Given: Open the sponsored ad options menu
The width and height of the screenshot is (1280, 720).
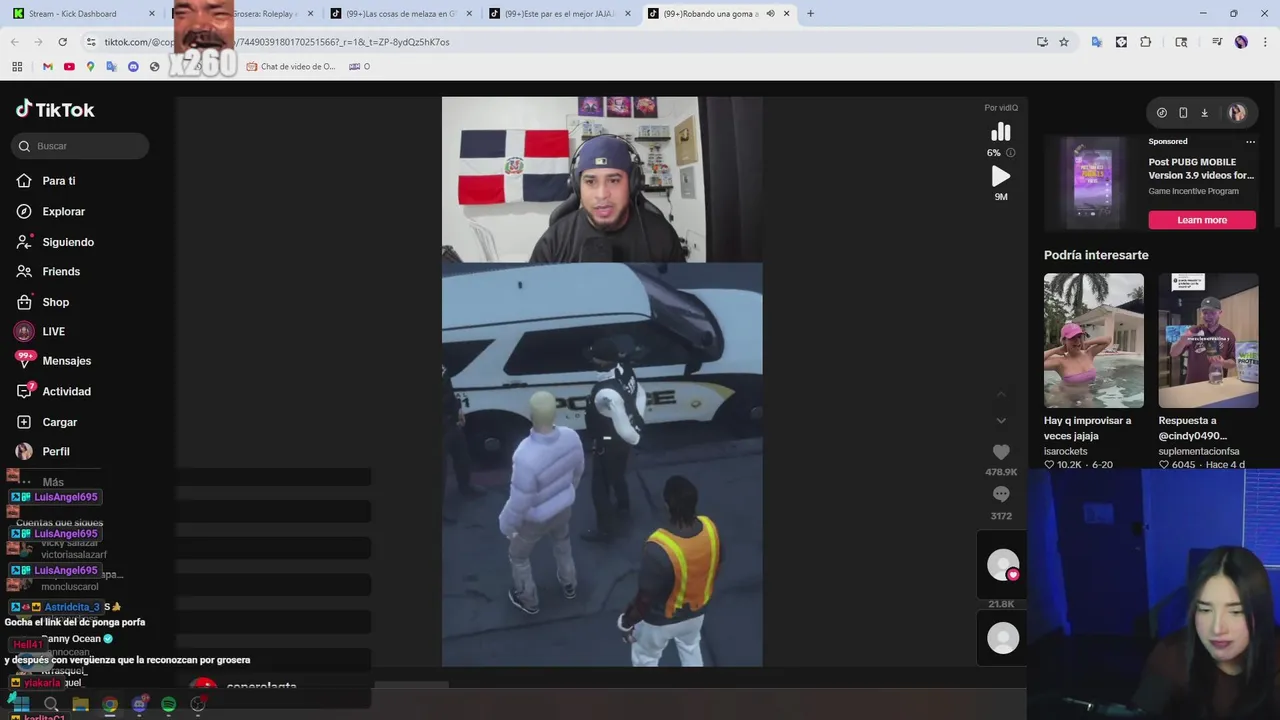Looking at the screenshot, I should click(x=1250, y=142).
